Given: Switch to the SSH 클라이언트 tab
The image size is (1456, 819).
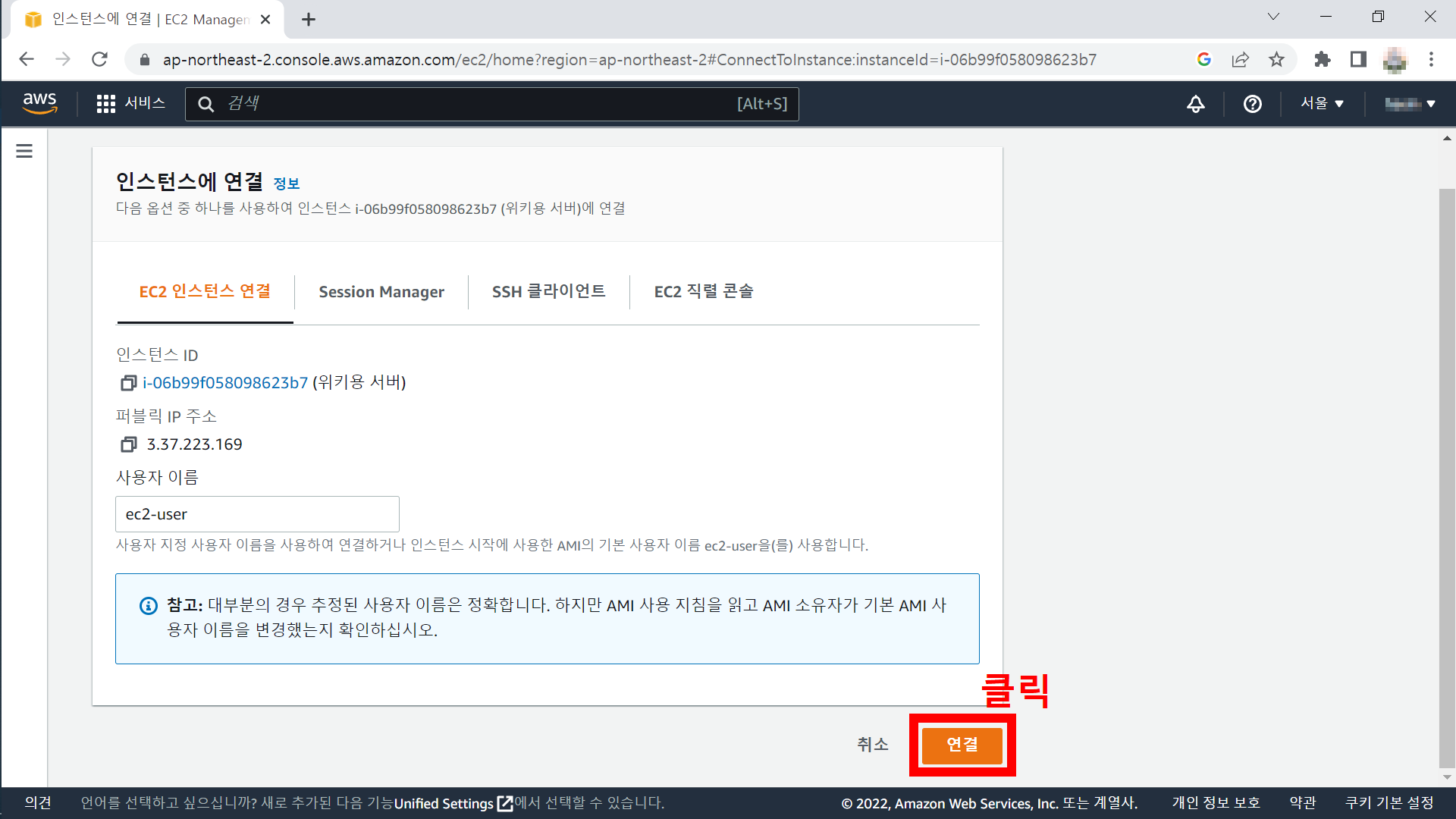Looking at the screenshot, I should point(548,292).
